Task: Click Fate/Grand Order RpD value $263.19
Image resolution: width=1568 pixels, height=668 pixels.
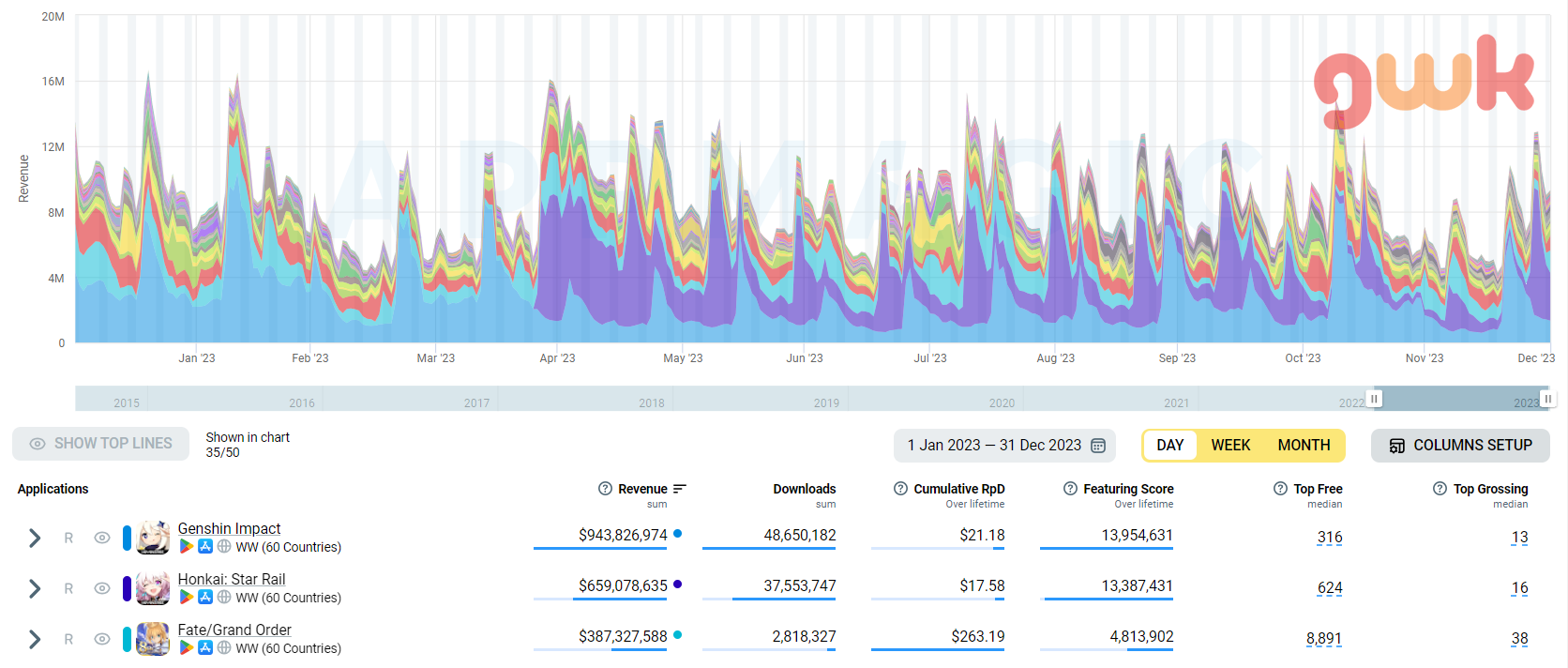Action: pyautogui.click(x=978, y=636)
